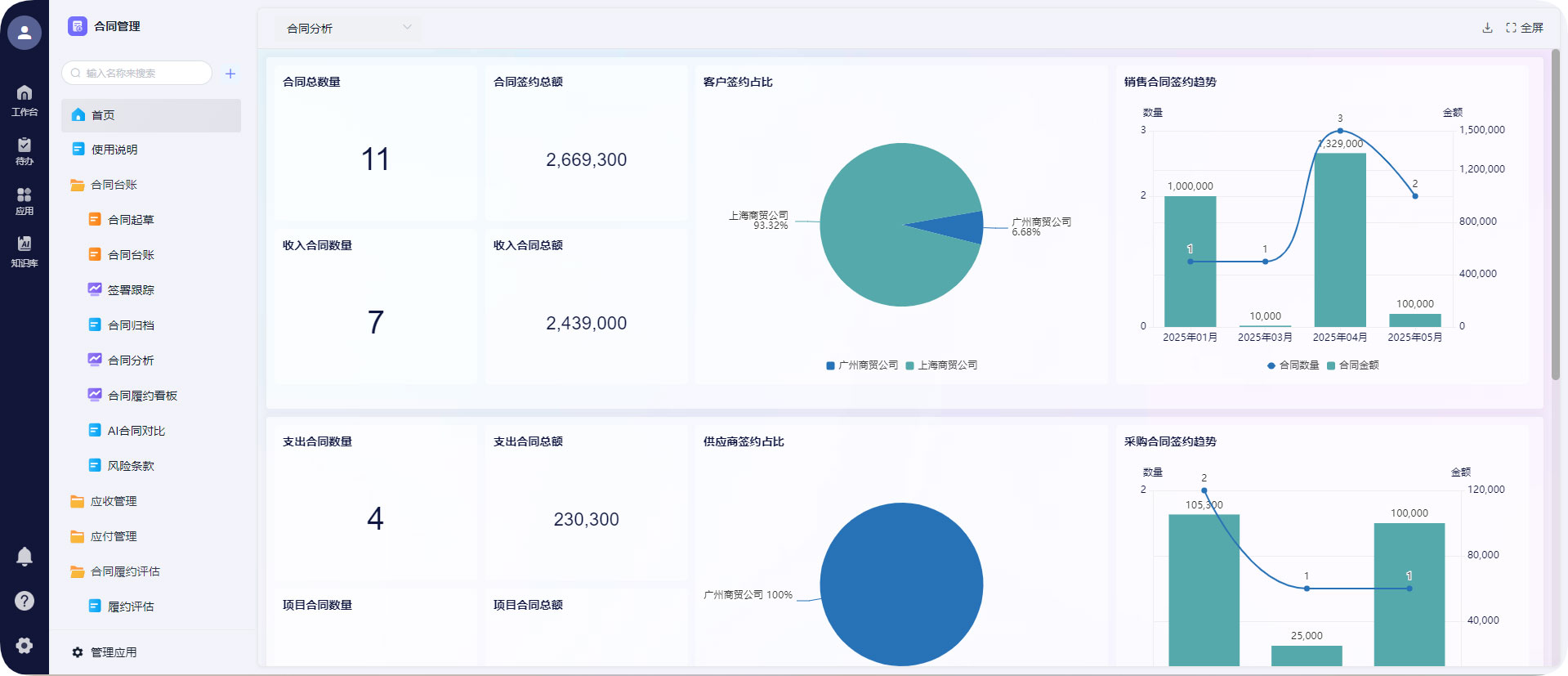Select 合同起草 in the sidebar menu
This screenshot has width=1568, height=676.
131,220
